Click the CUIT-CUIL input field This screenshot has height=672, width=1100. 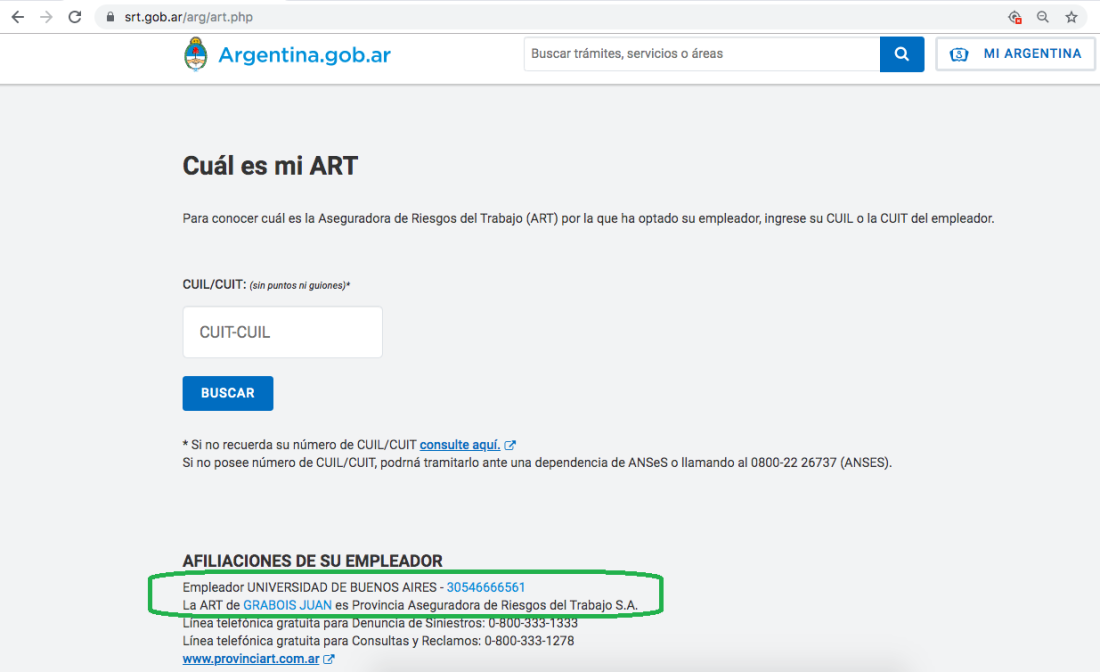pos(282,332)
